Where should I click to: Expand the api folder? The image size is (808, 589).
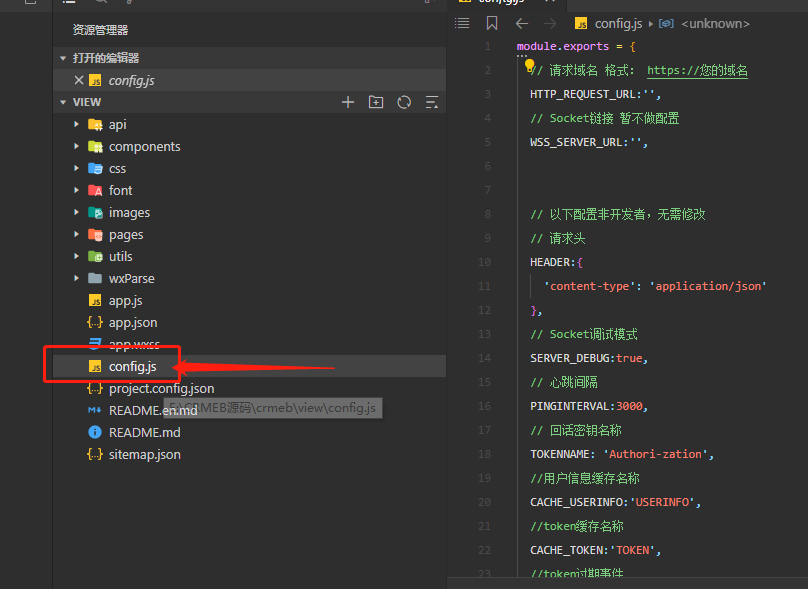click(76, 124)
